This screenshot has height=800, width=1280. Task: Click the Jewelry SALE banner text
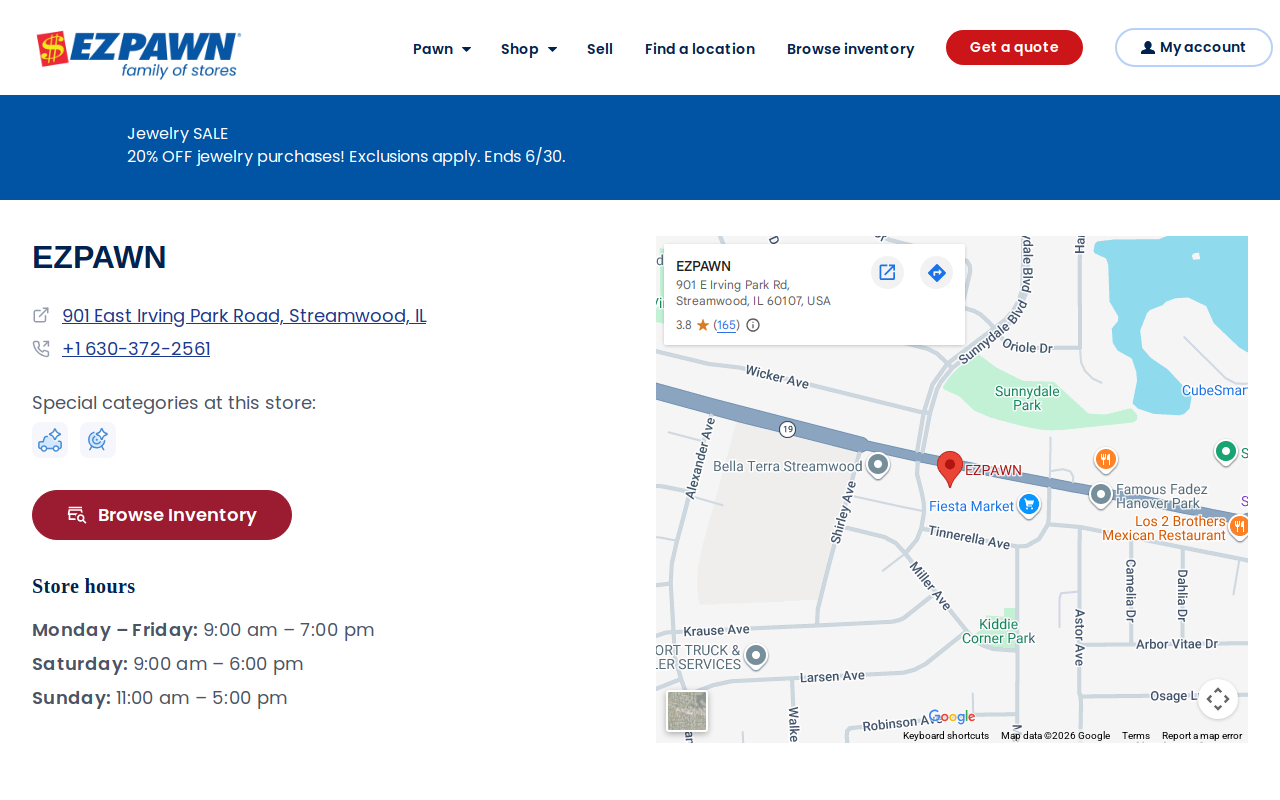(x=178, y=133)
